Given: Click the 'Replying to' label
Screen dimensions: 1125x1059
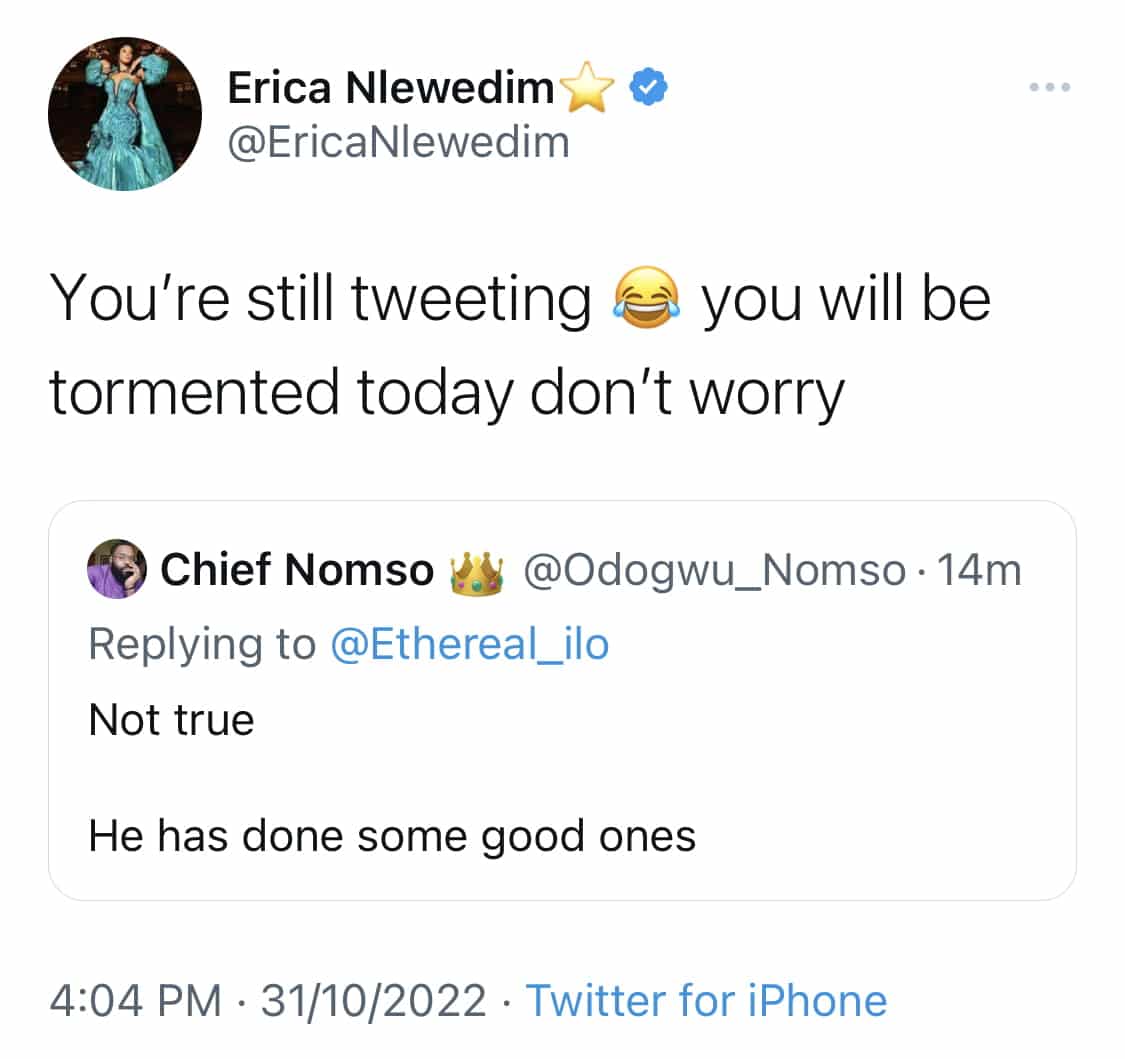Looking at the screenshot, I should point(201,644).
